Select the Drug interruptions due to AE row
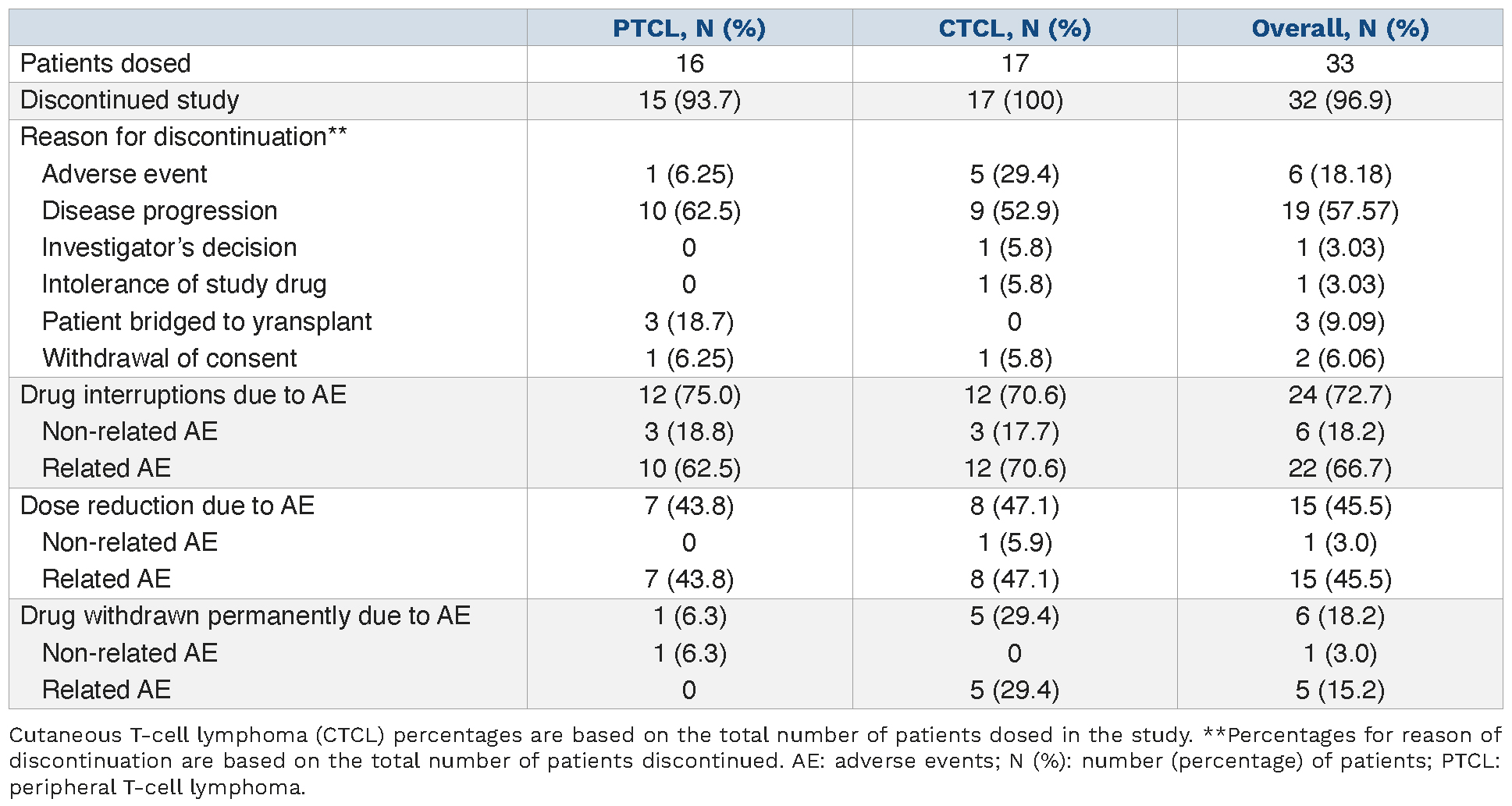Viewport: 1512px width, 806px height. [183, 395]
